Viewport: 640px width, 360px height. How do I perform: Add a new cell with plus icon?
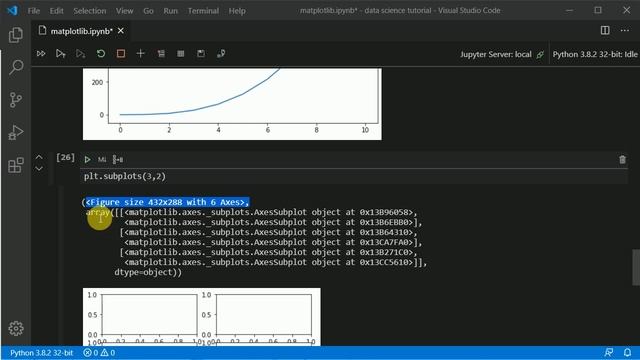tap(140, 53)
